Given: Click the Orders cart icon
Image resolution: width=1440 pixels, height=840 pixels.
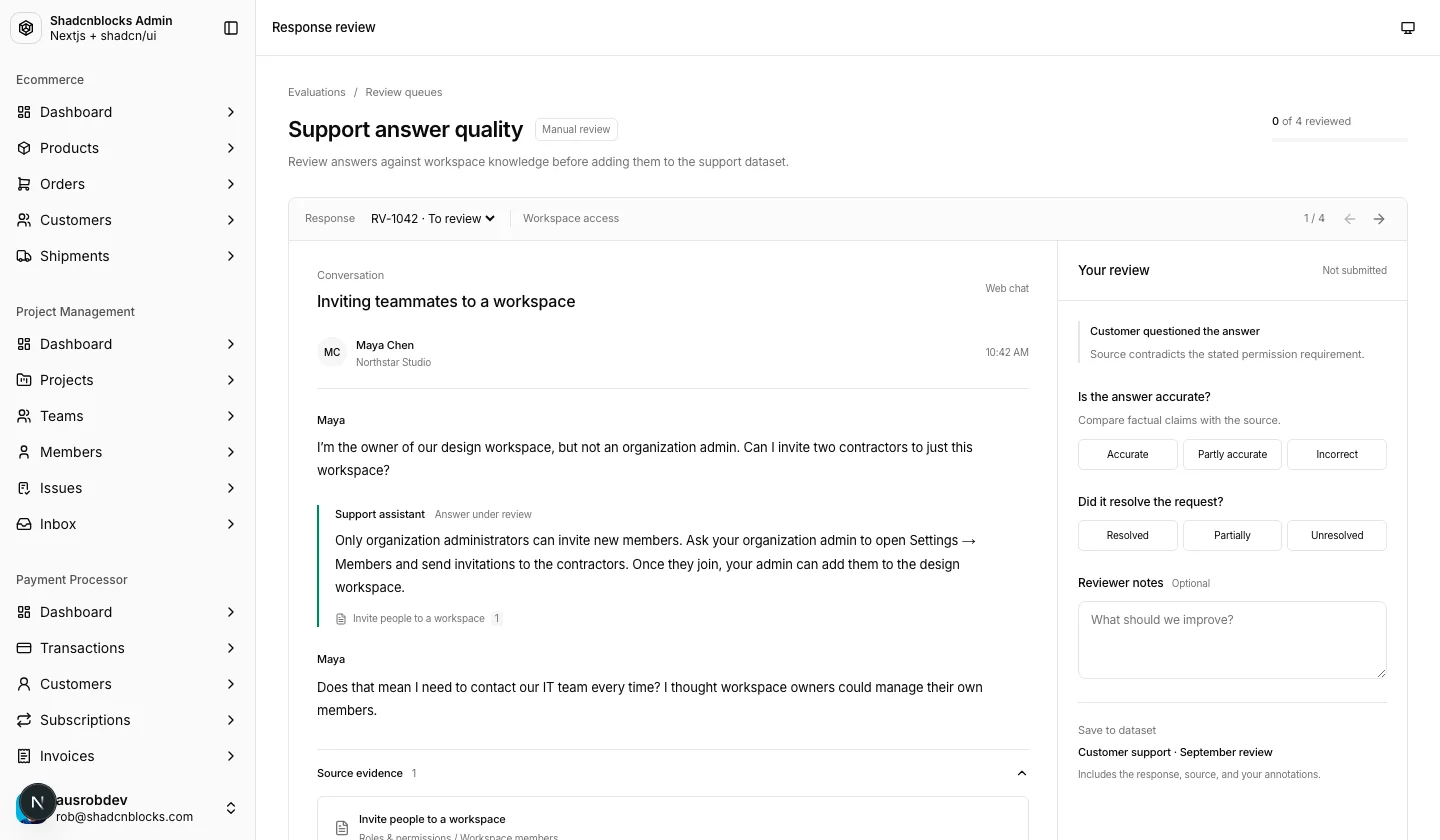Looking at the screenshot, I should pyautogui.click(x=24, y=184).
